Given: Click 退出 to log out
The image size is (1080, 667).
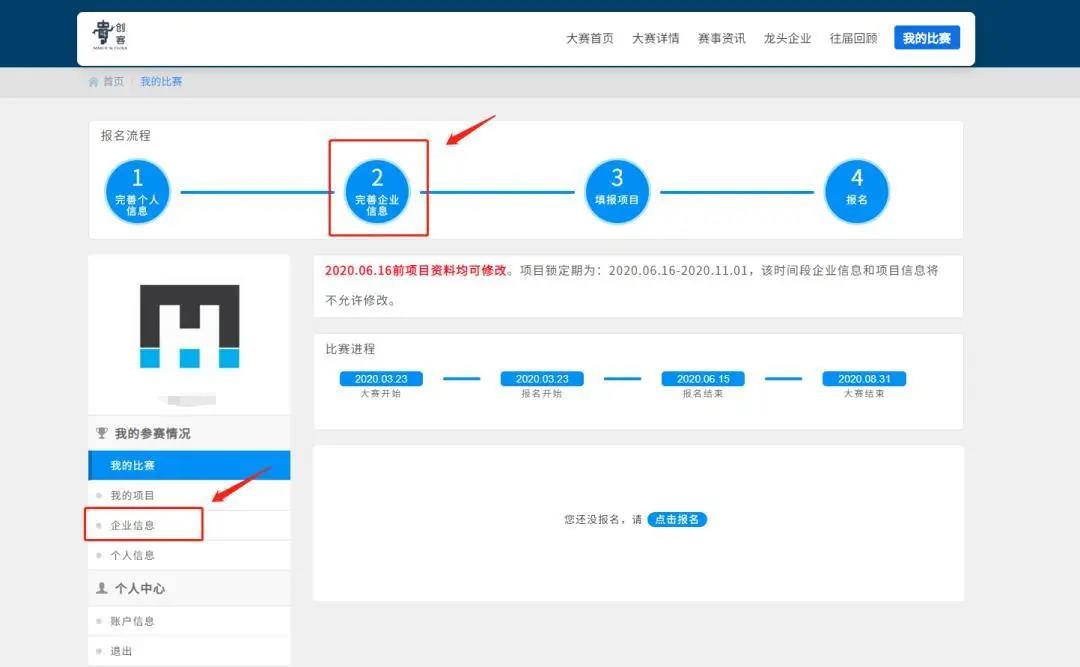Looking at the screenshot, I should click(121, 651).
